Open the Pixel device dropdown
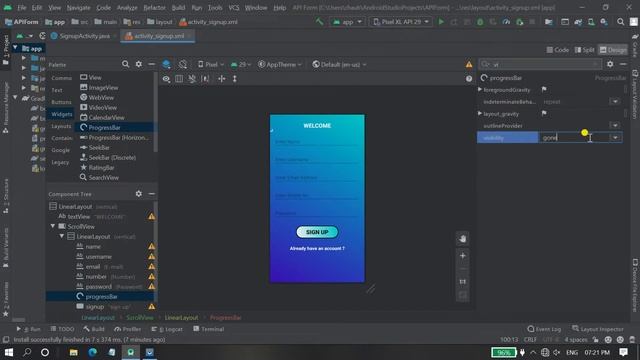 211,64
